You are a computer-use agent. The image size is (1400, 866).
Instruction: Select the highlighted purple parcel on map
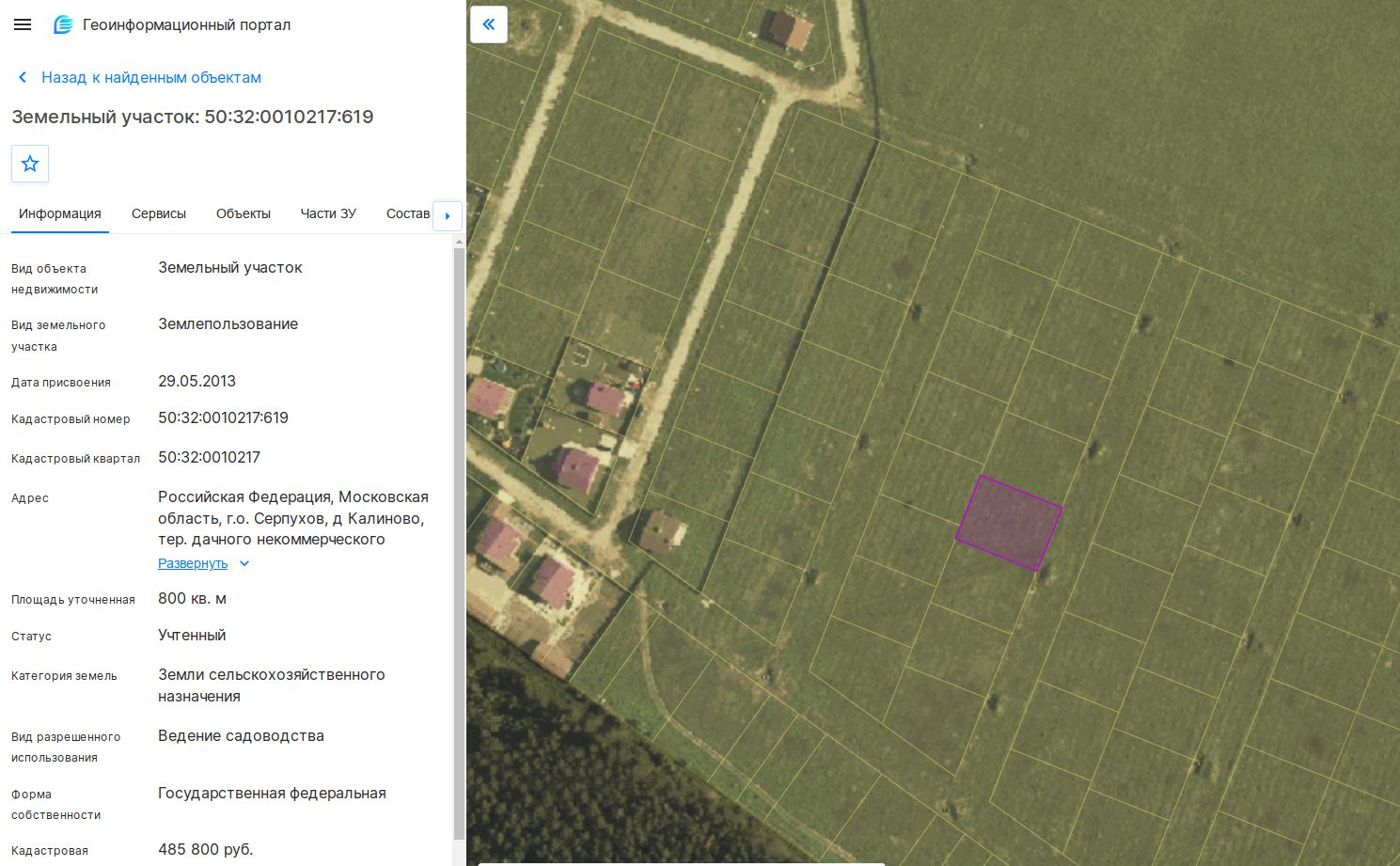pyautogui.click(x=1009, y=523)
